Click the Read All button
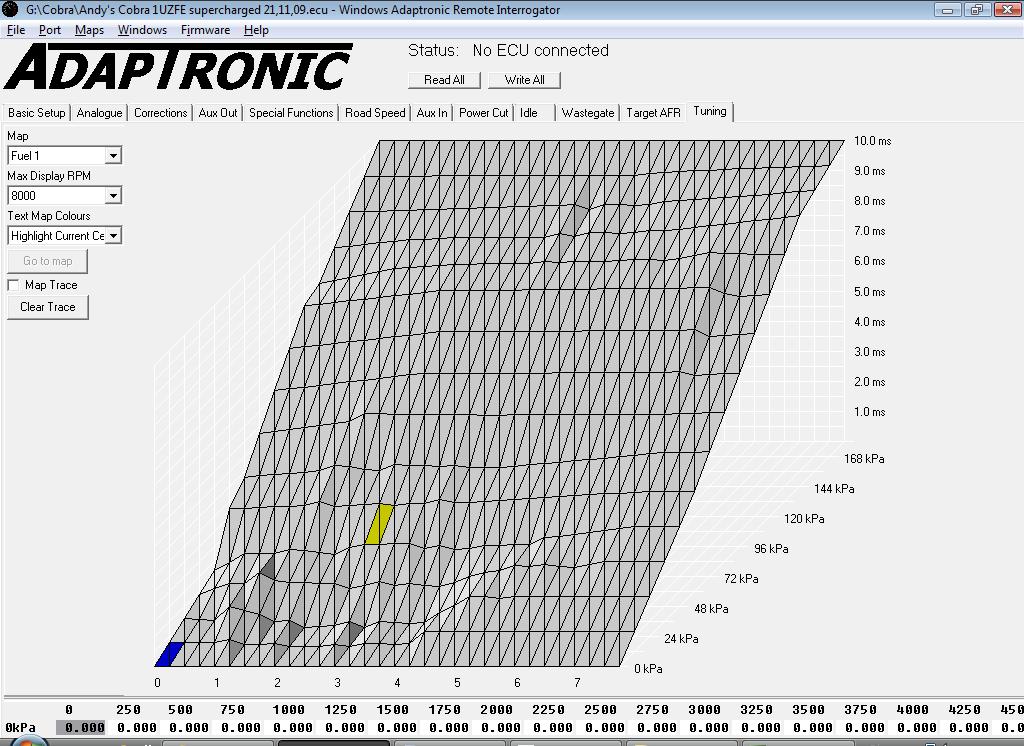Screen dimensions: 1024x746 pyautogui.click(x=444, y=80)
